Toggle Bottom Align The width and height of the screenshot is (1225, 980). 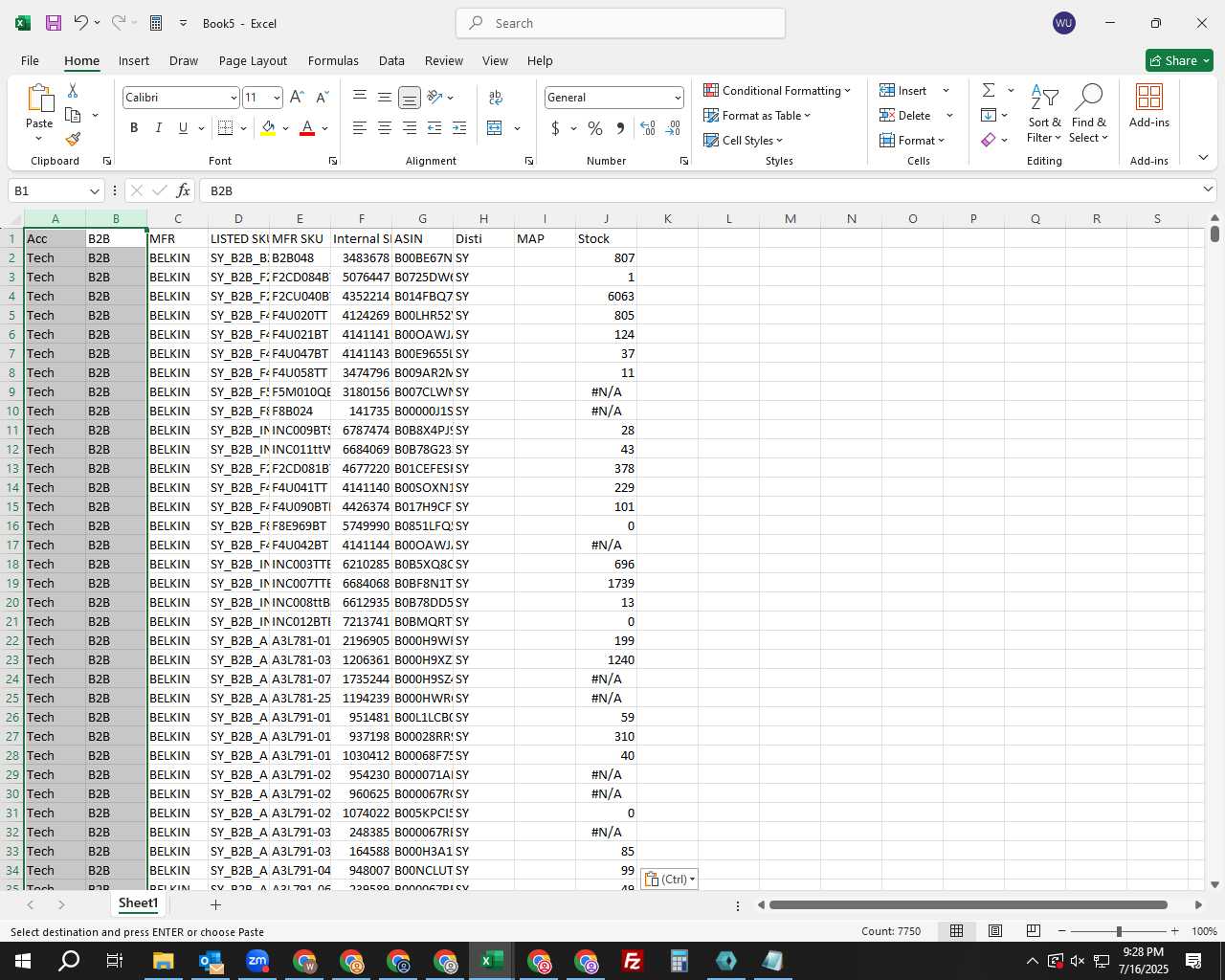tap(410, 97)
